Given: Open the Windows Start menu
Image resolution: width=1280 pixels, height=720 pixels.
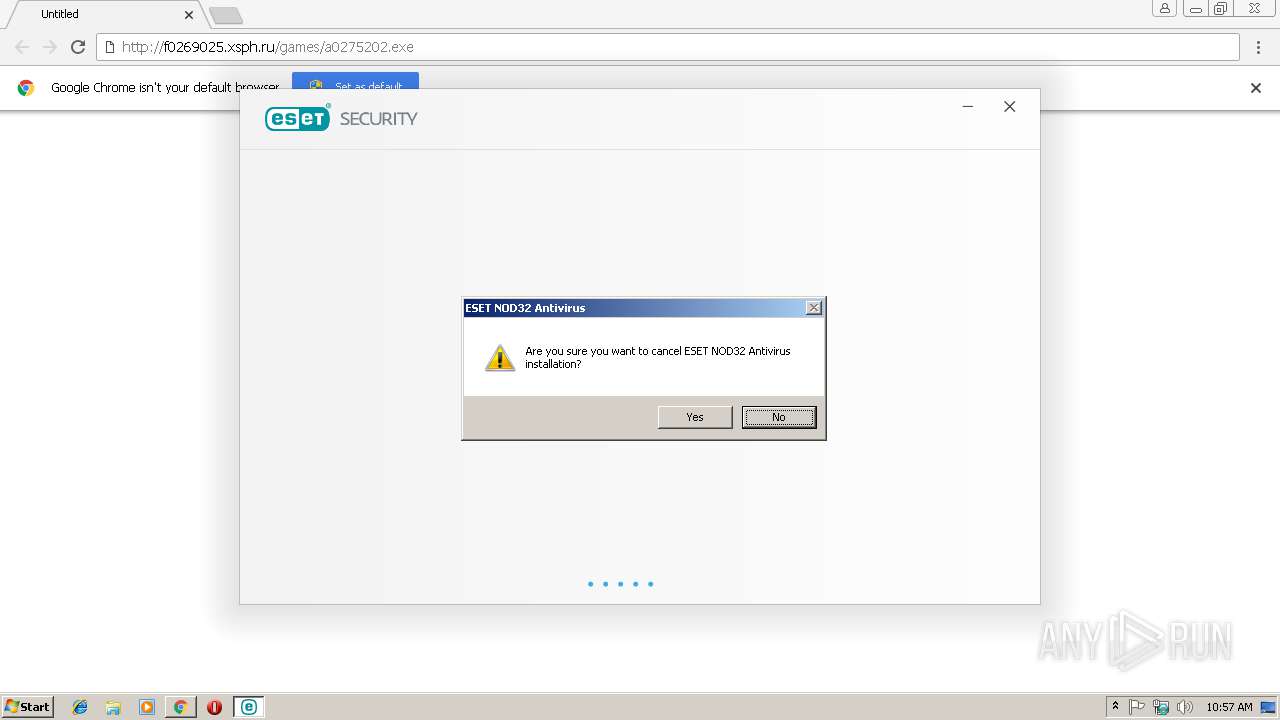Looking at the screenshot, I should tap(28, 706).
